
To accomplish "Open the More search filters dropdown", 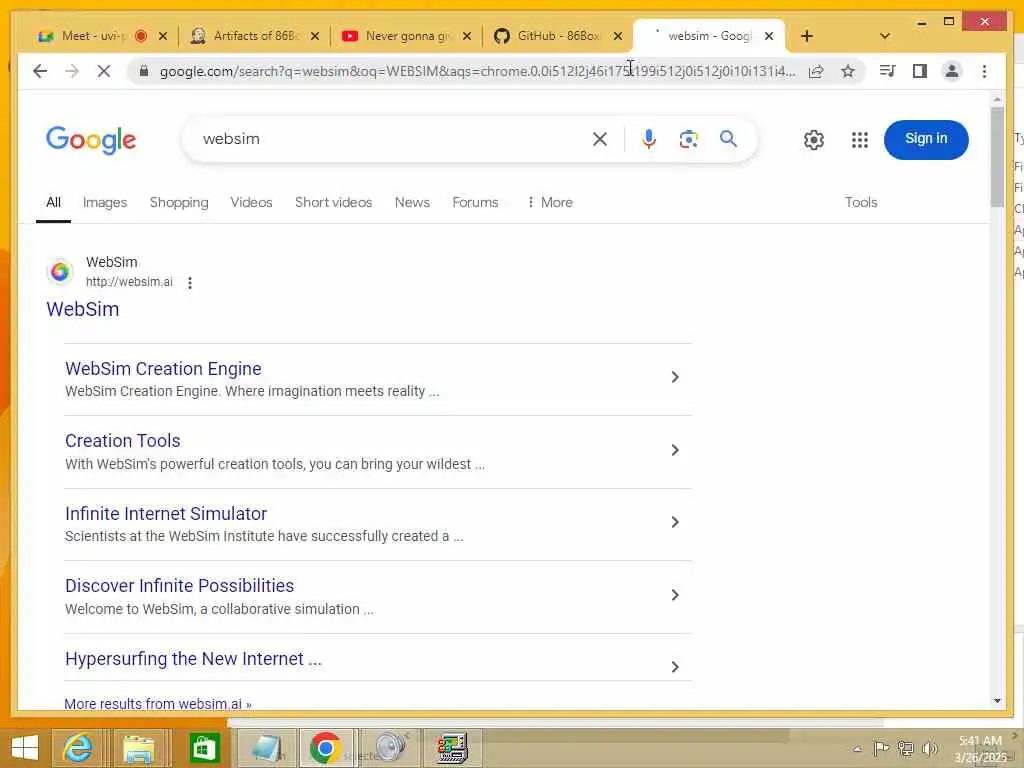I will pyautogui.click(x=550, y=202).
